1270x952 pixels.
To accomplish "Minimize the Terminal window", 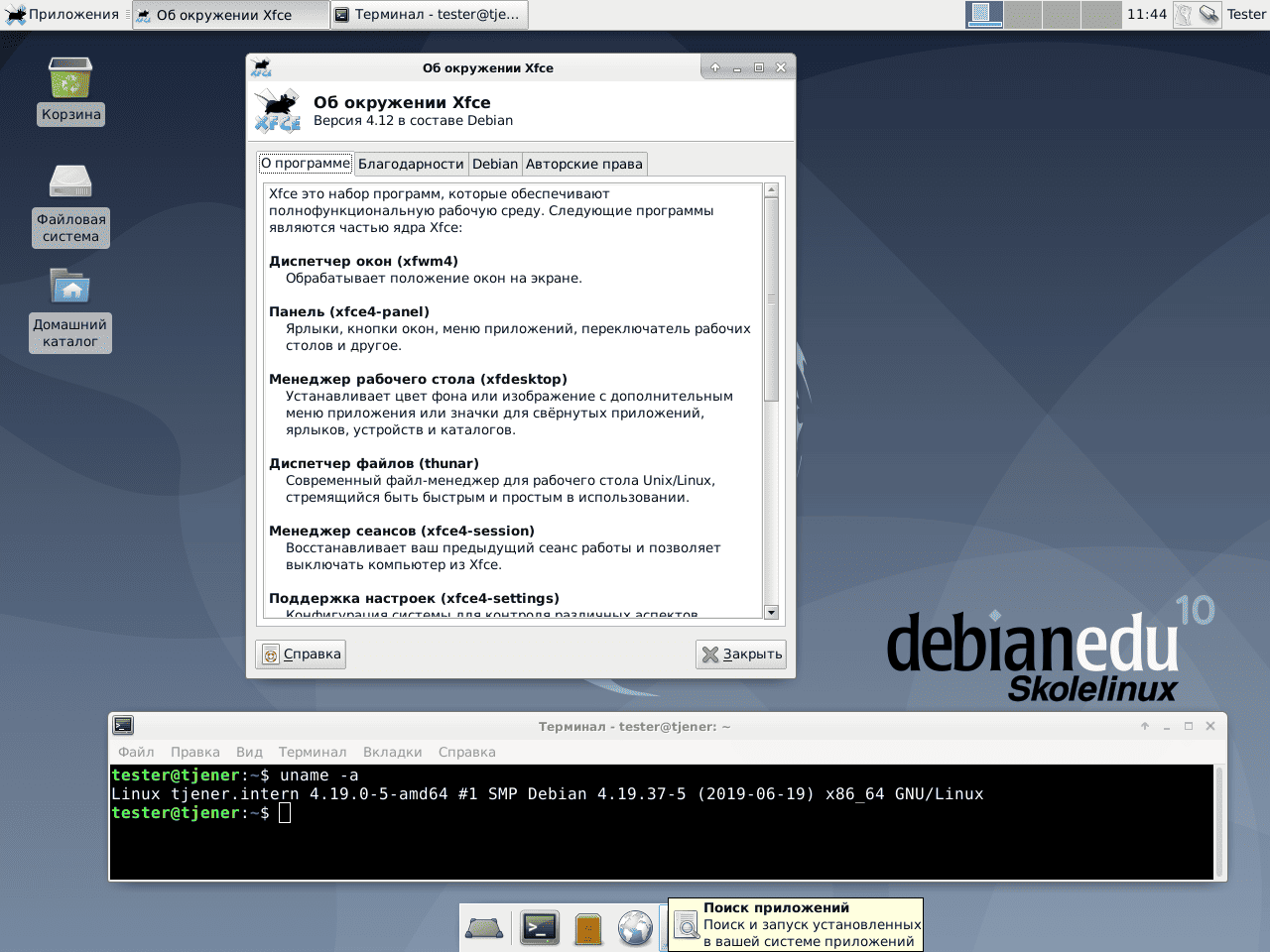I will tap(1167, 726).
